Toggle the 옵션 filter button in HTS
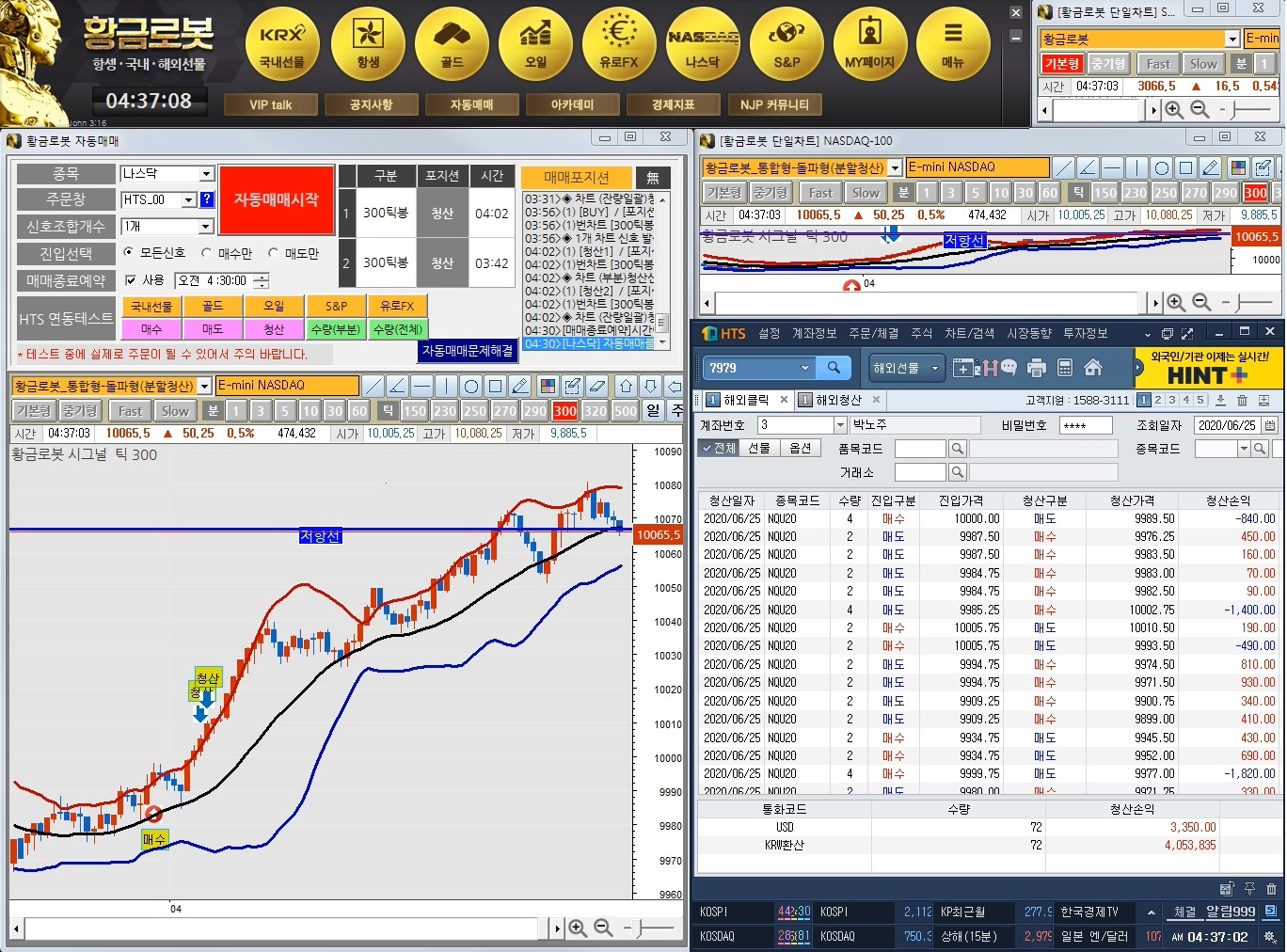The image size is (1287, 952). pos(800,448)
